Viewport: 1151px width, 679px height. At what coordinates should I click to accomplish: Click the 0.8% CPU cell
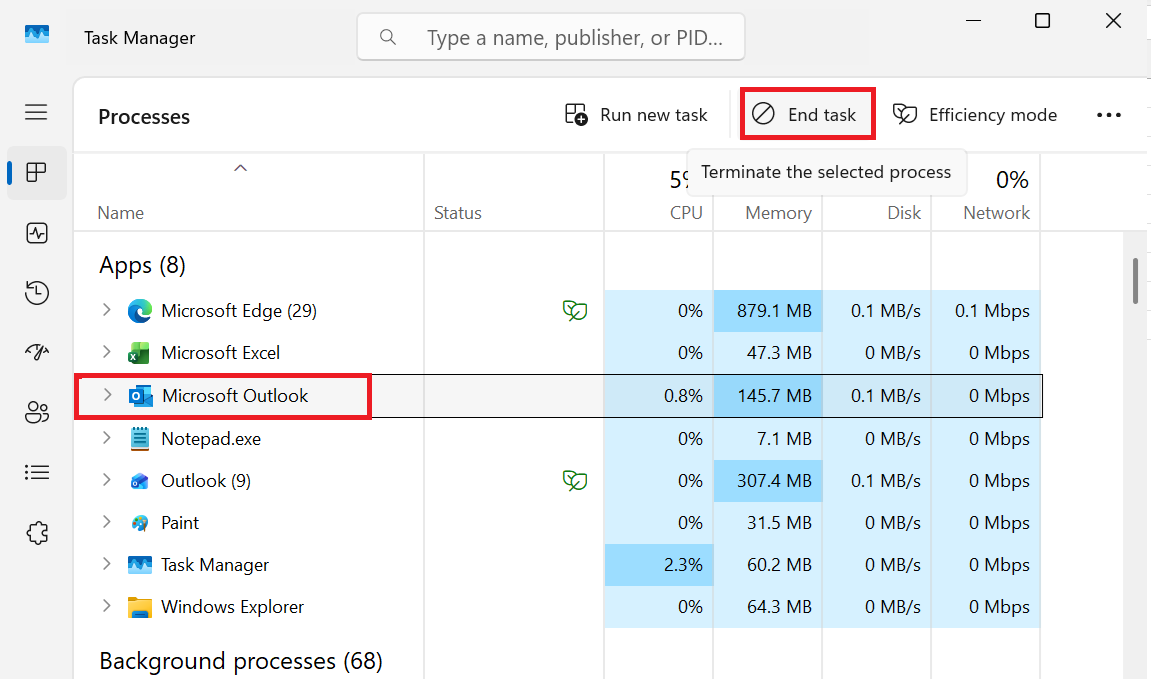coord(659,396)
